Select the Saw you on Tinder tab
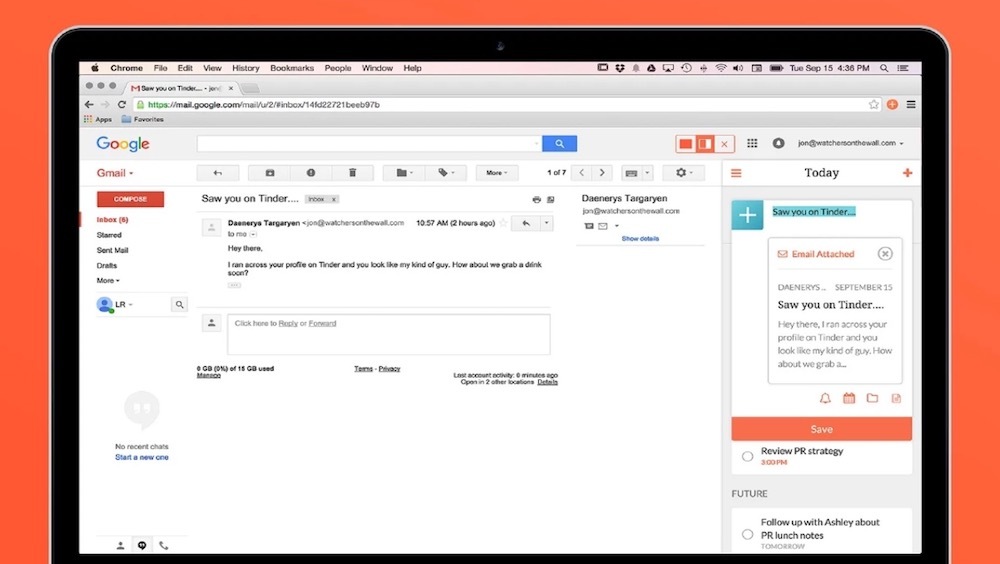 point(182,88)
